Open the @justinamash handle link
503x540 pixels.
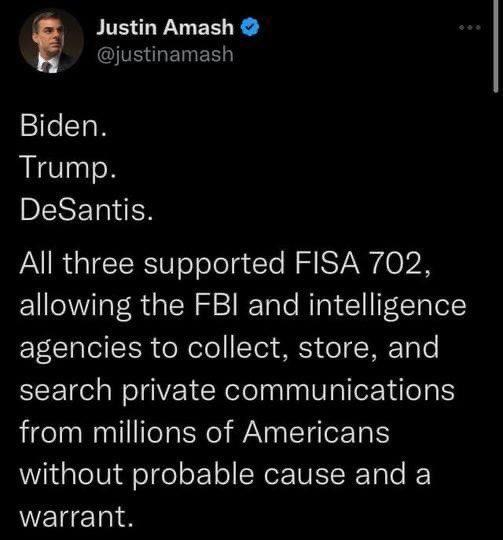(x=165, y=55)
